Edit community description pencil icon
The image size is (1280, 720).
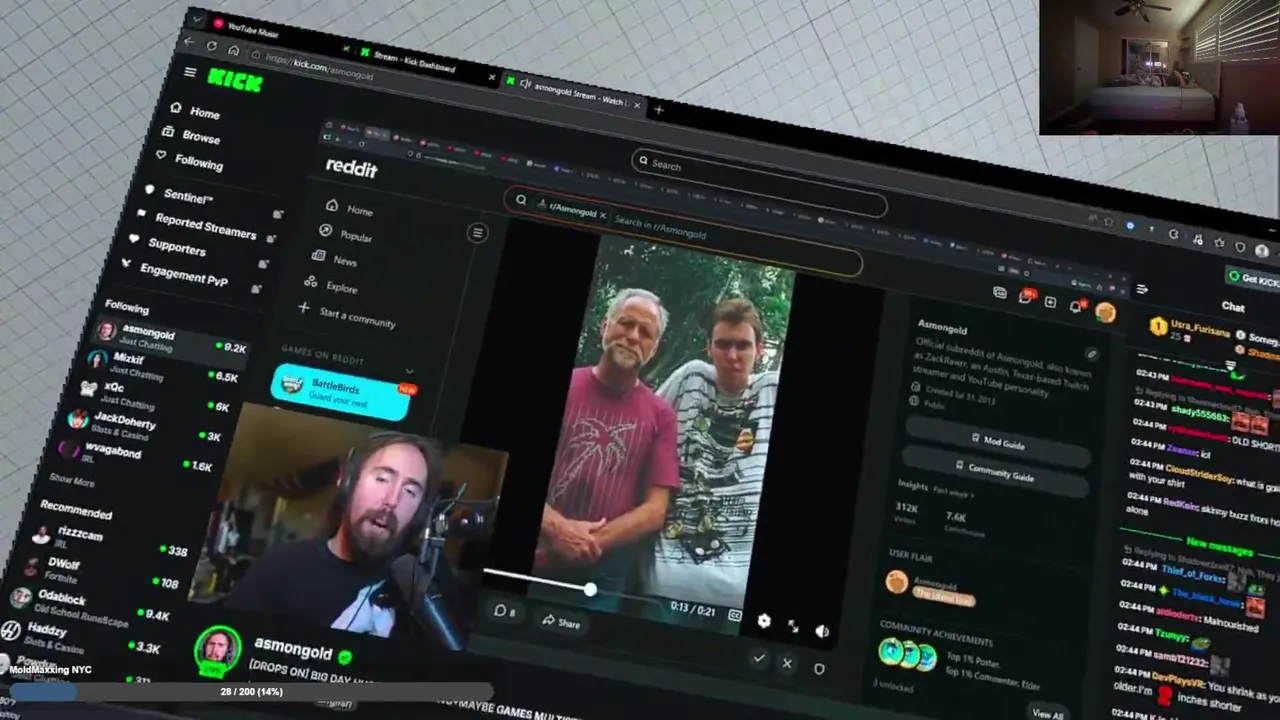[1091, 354]
